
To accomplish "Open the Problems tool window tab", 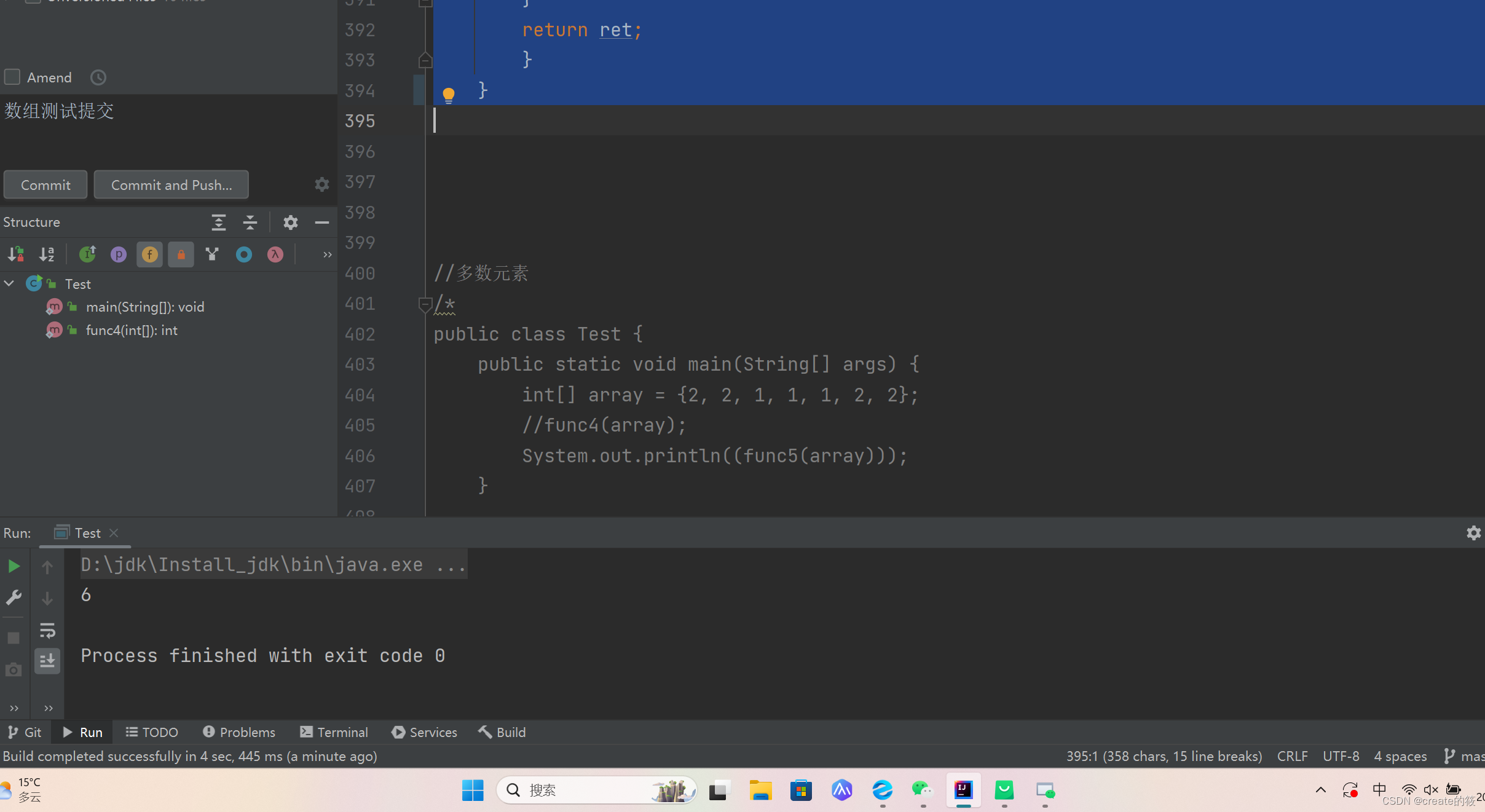I will point(239,732).
